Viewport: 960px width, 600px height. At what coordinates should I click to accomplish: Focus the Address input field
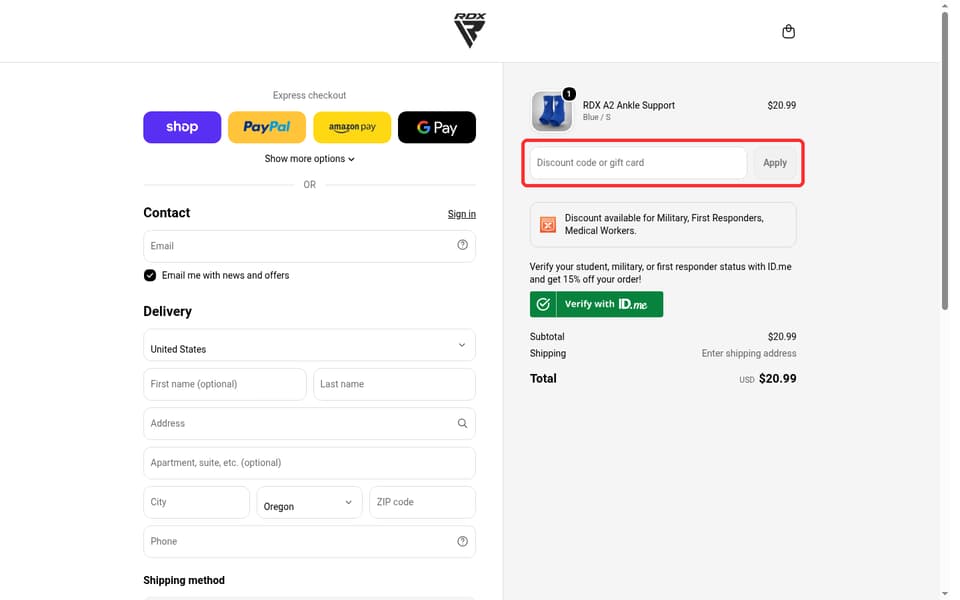coord(309,424)
